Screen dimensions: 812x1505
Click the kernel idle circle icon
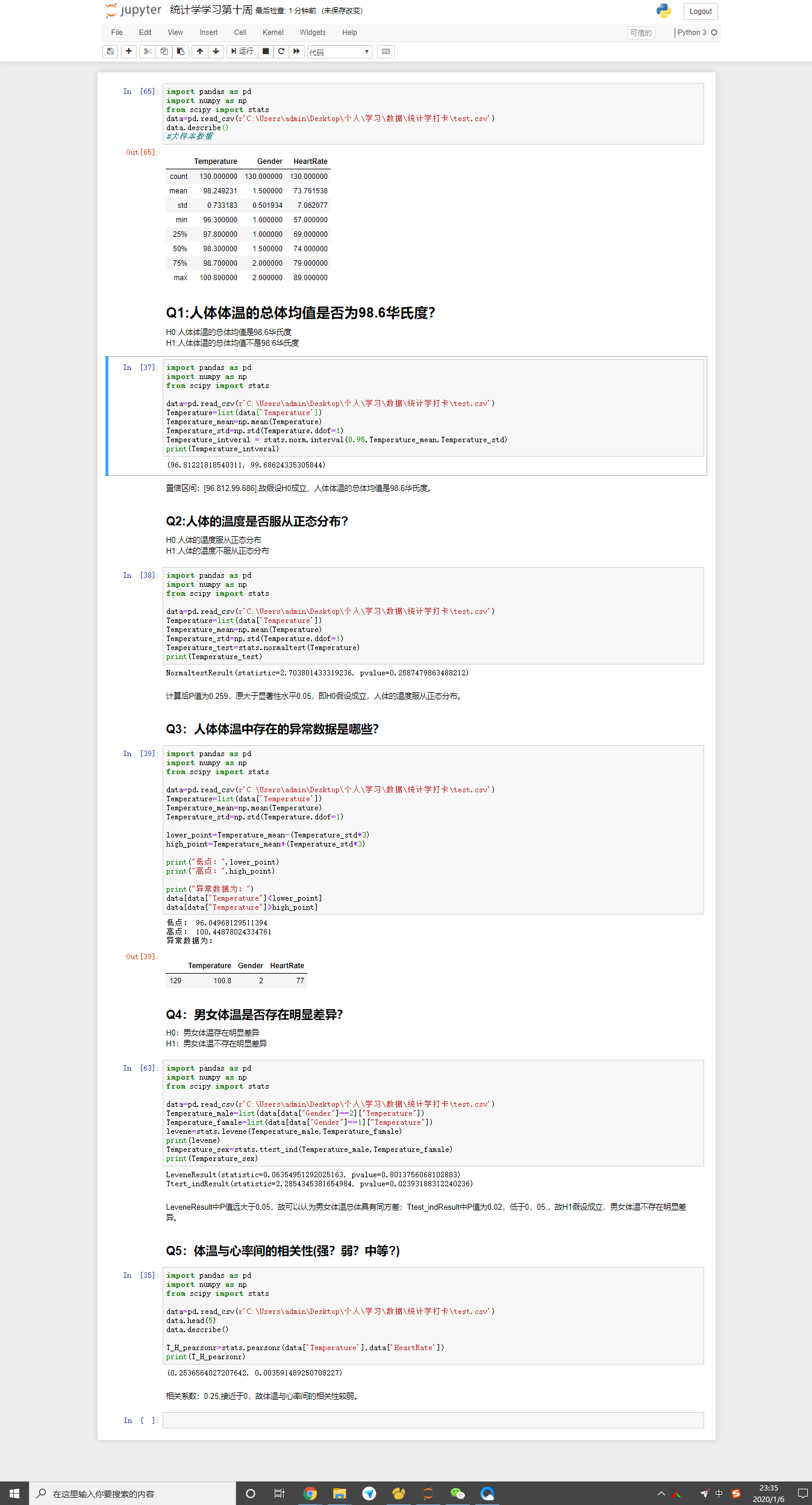coord(714,33)
